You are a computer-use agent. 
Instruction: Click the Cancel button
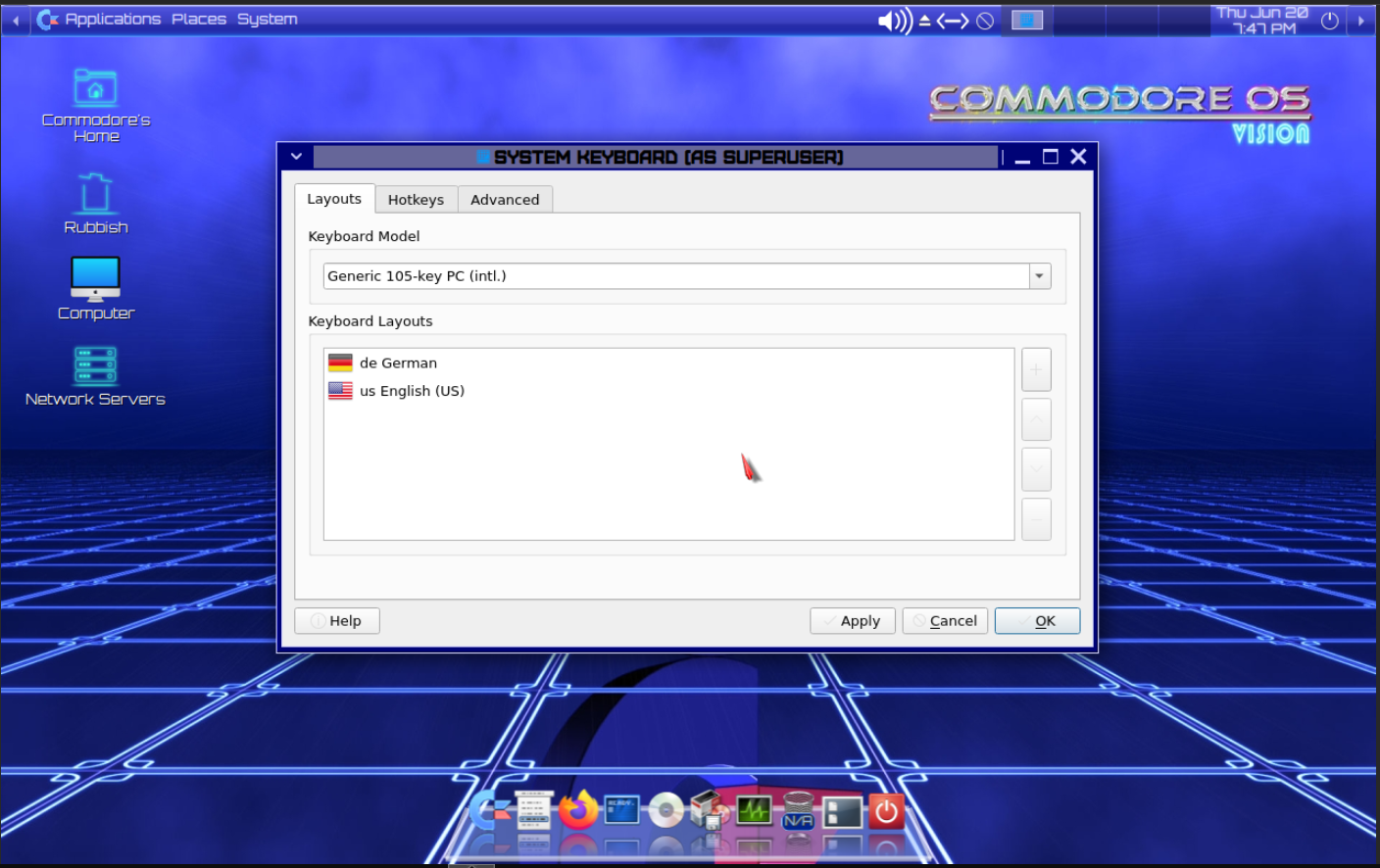tap(945, 621)
